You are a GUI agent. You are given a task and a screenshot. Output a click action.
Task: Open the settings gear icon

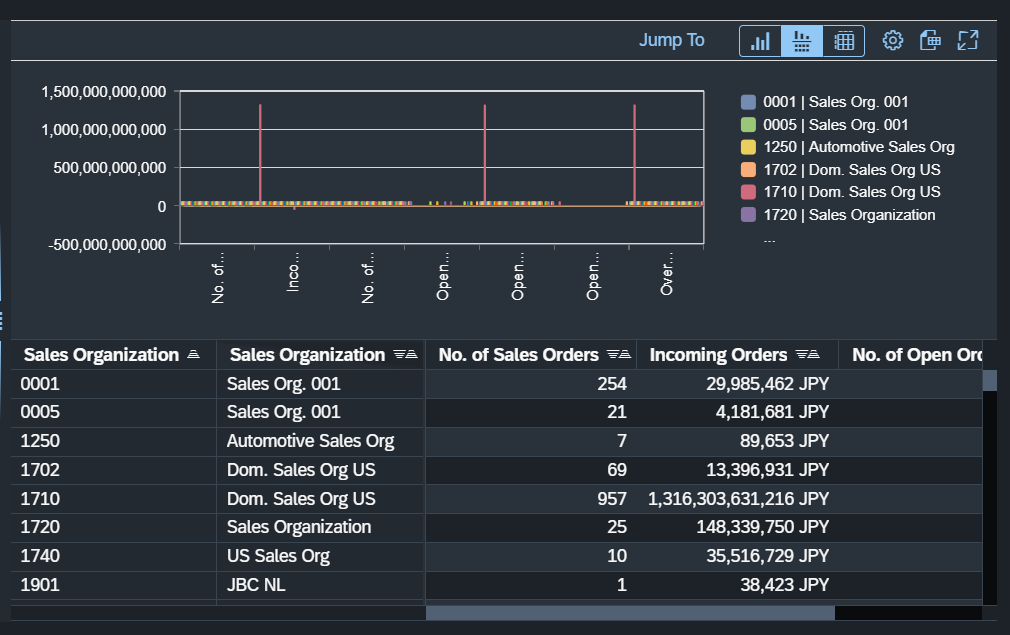point(892,40)
